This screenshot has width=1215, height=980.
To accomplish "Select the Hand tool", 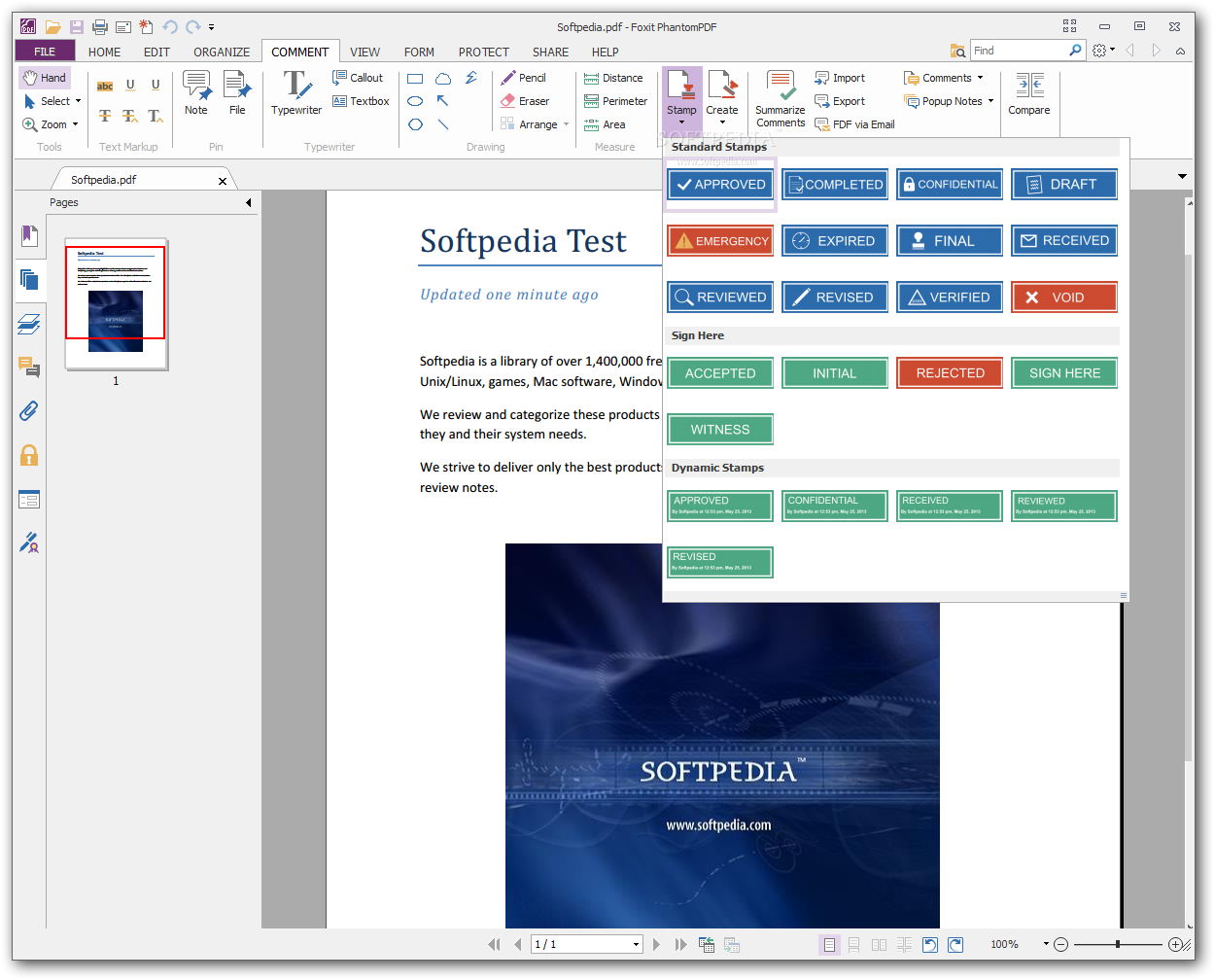I will pos(45,78).
